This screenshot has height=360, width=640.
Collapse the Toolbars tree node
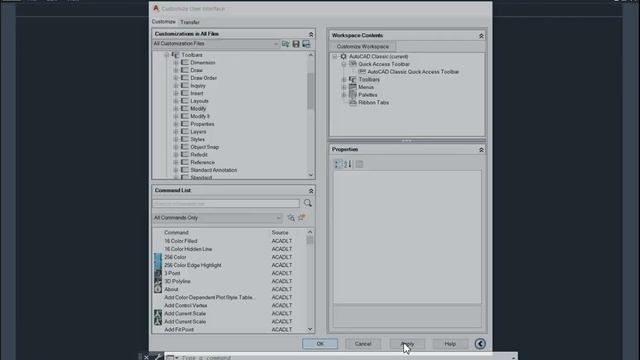tap(167, 55)
